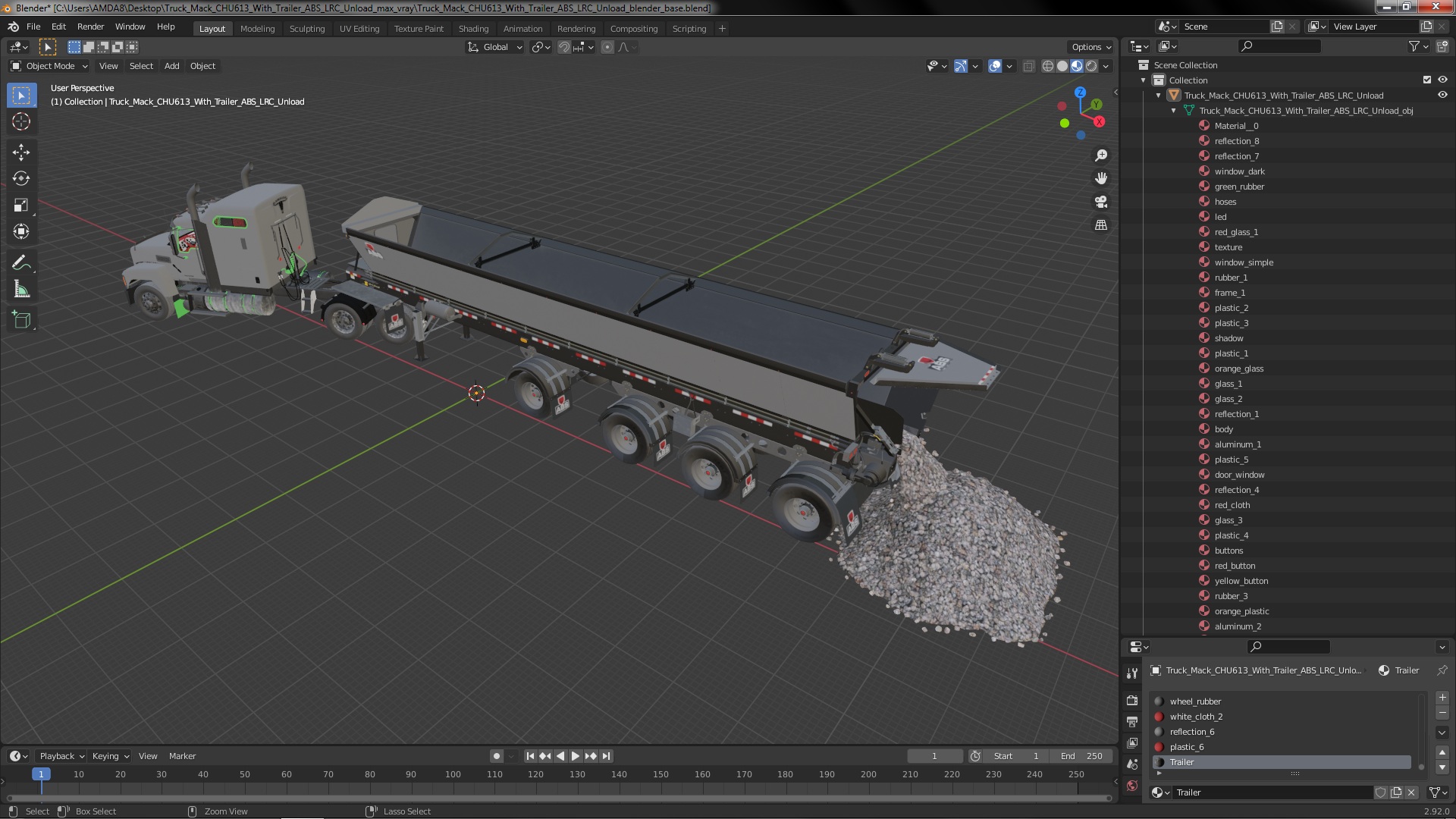Click the viewport zoom icon
This screenshot has width=1456, height=819.
point(1101,155)
